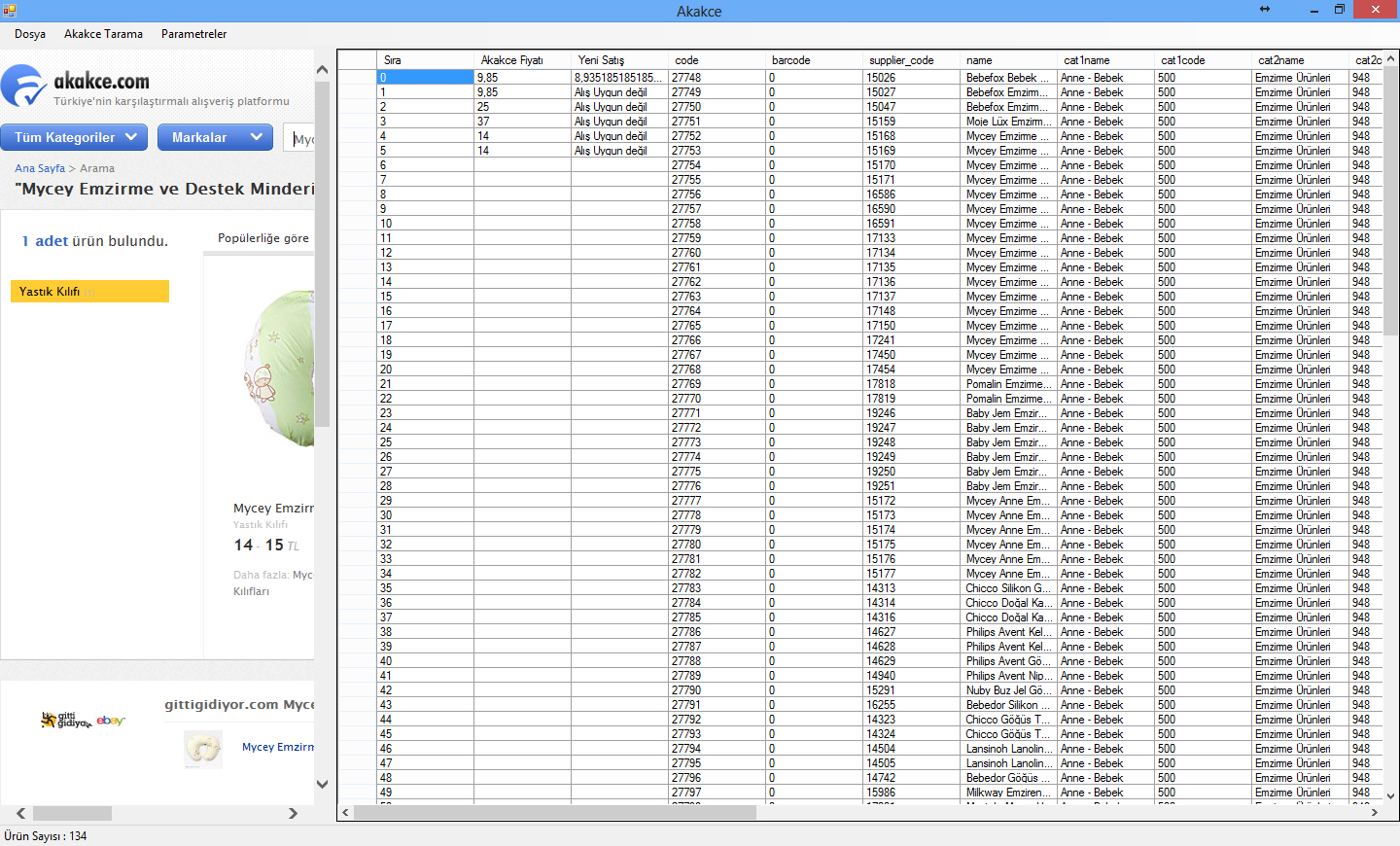Click the double-arrow icon in the title bar
Screen dimensions: 1400x846
coord(1265,10)
